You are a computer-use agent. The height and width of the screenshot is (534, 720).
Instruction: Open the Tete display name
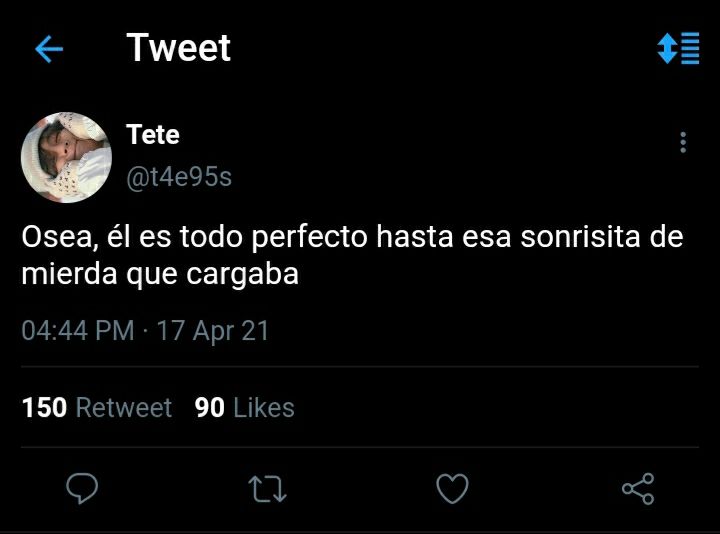click(153, 135)
